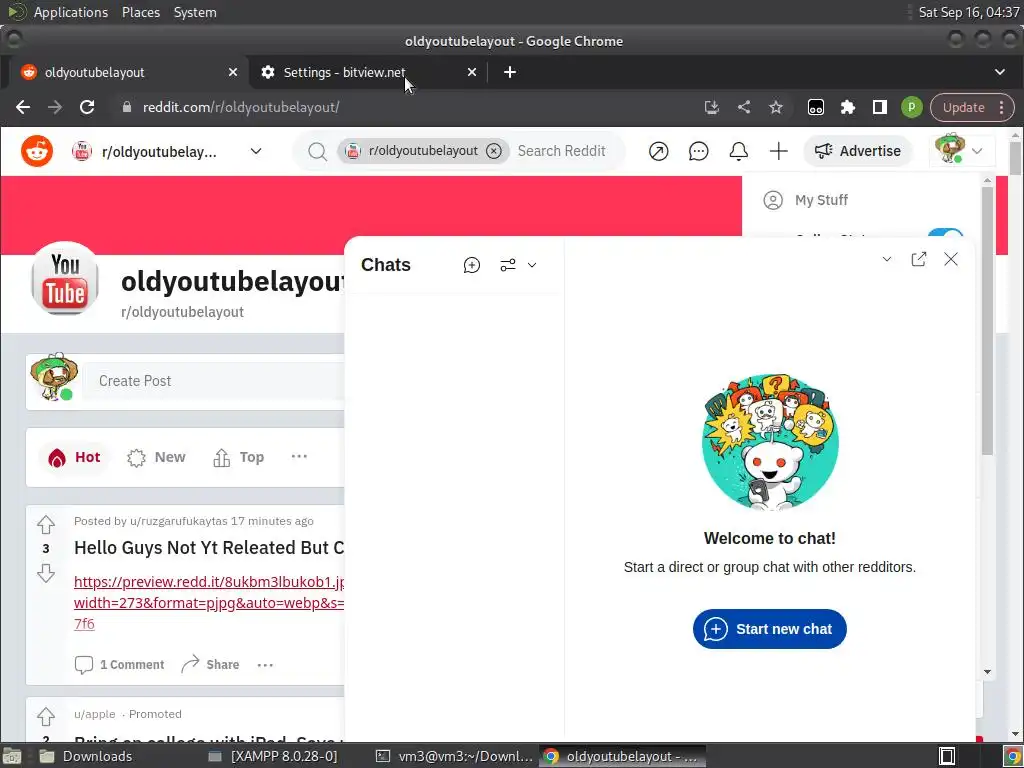The width and height of the screenshot is (1024, 768).
Task: Close the Settings - bitview.net tab
Action: pos(472,72)
